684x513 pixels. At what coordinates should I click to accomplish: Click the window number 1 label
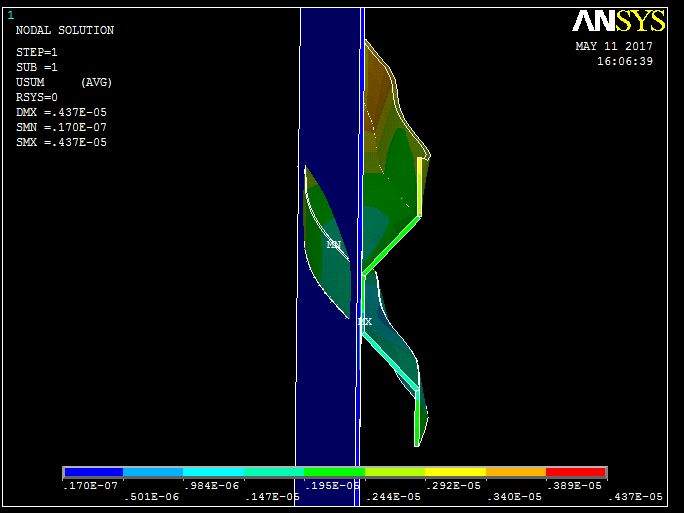pyautogui.click(x=10, y=15)
